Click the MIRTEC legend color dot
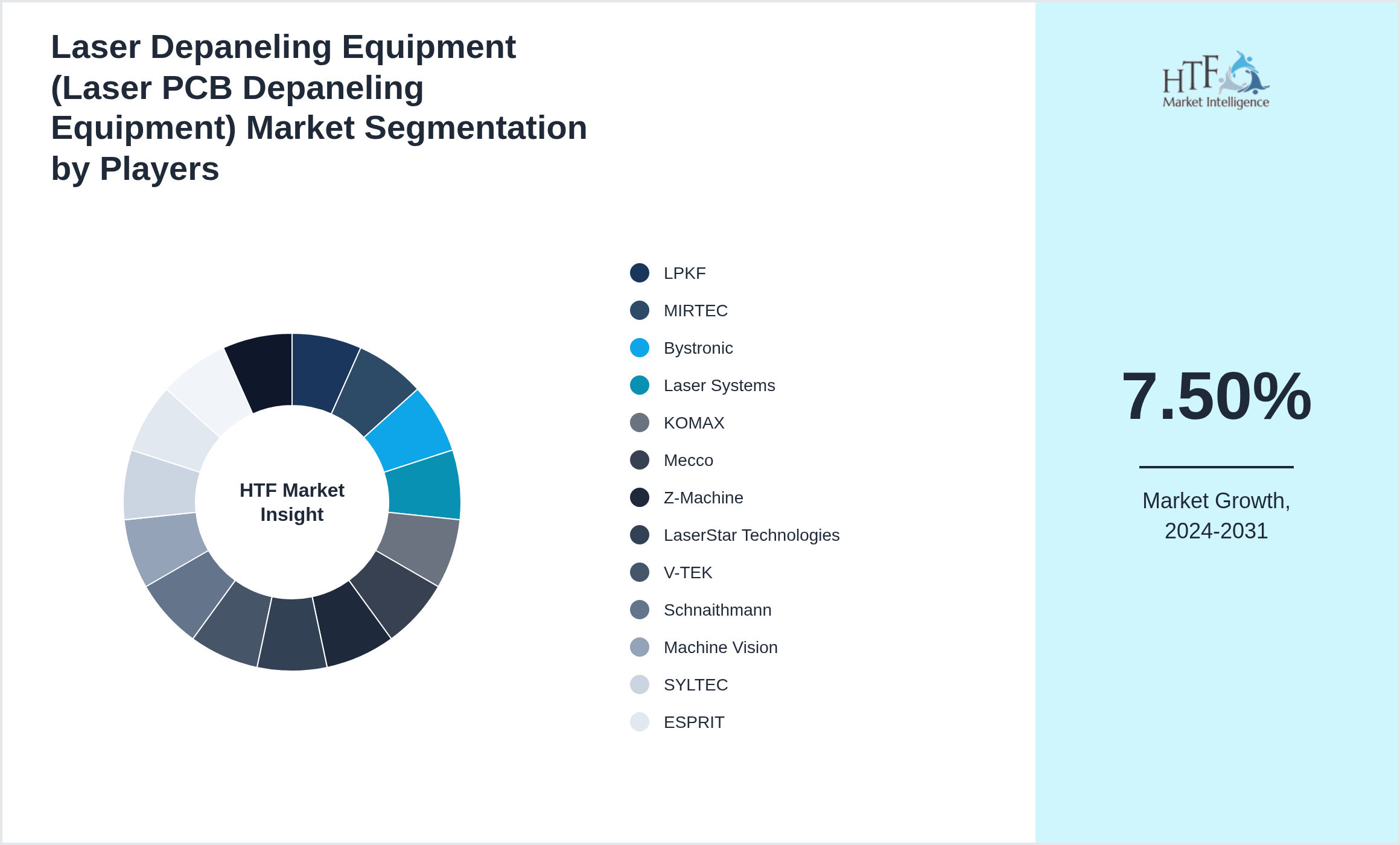The width and height of the screenshot is (1400, 845). tap(640, 310)
